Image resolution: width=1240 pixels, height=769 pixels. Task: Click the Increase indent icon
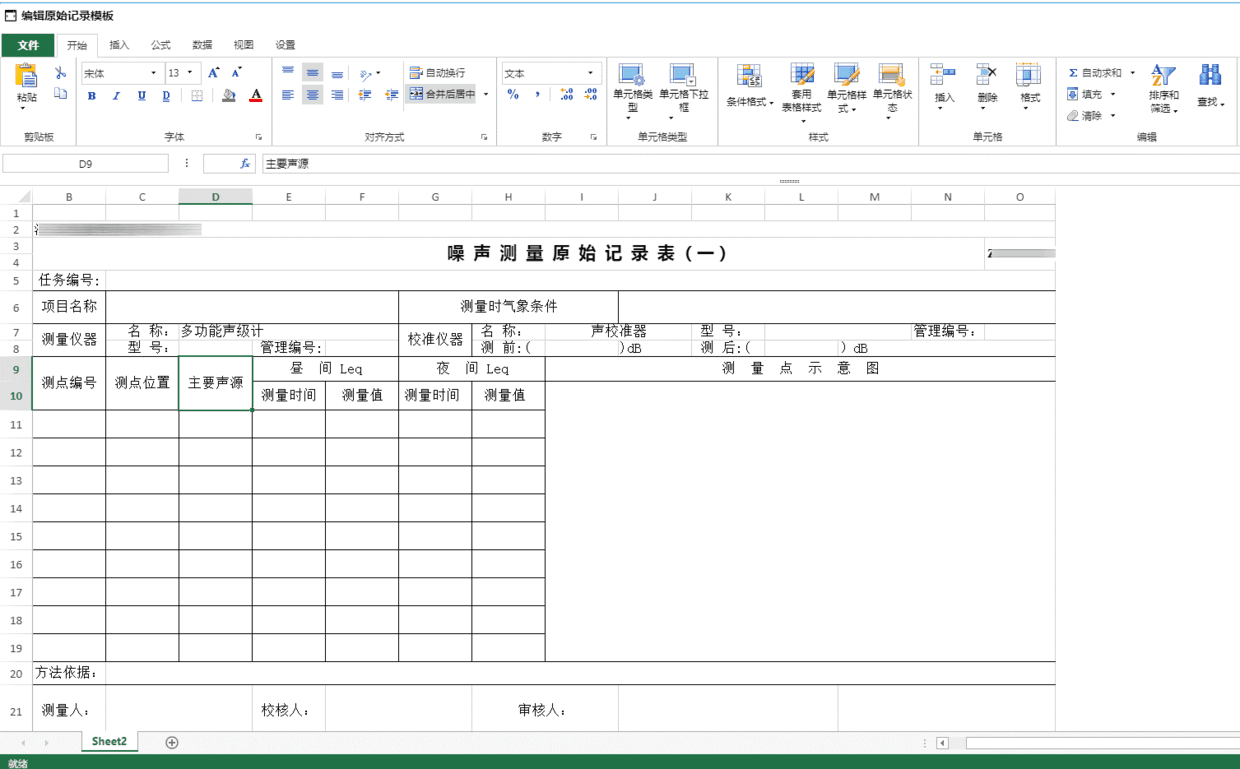click(x=392, y=95)
